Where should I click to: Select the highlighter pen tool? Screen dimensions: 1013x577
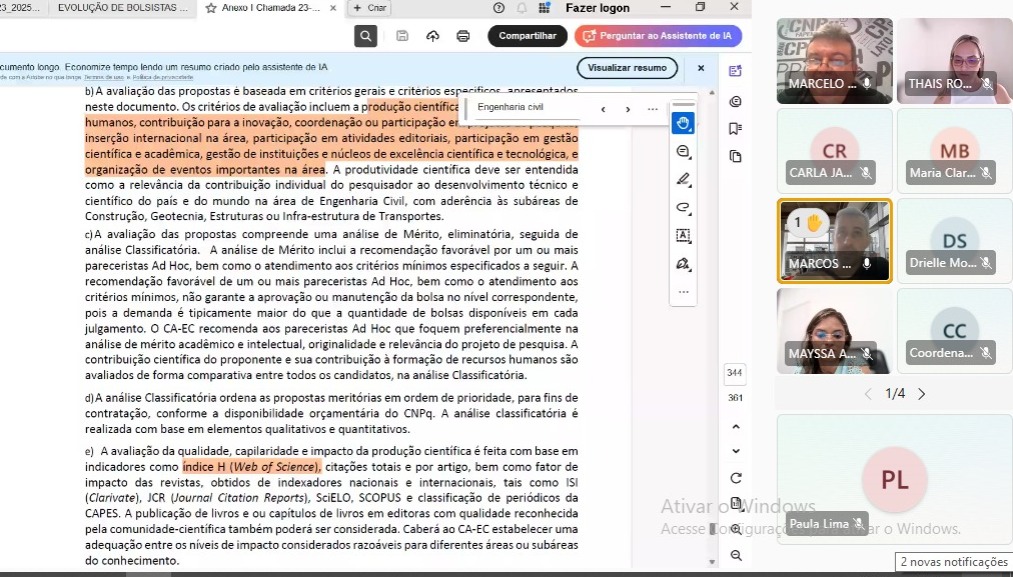coord(683,180)
